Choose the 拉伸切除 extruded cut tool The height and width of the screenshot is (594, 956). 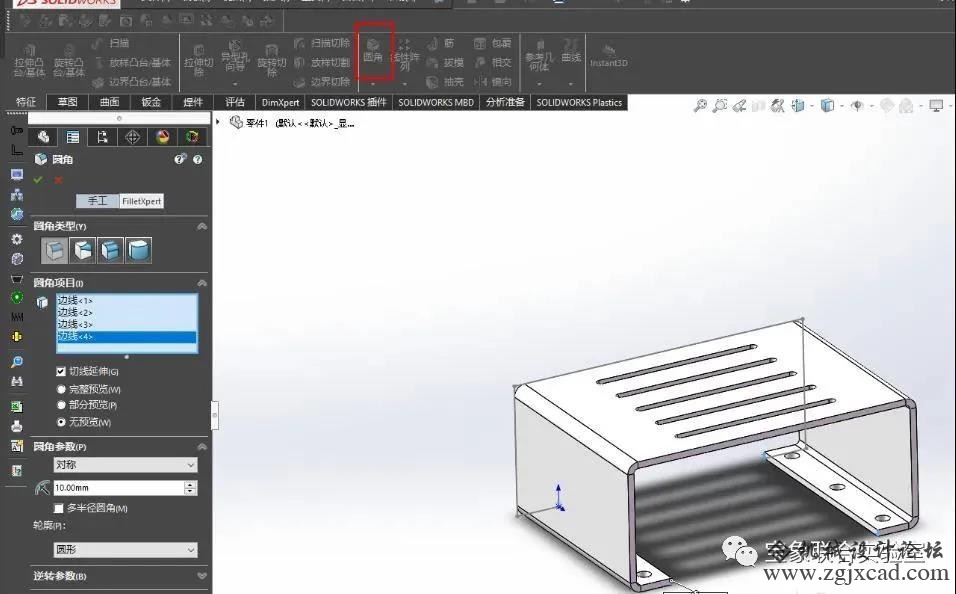(199, 60)
